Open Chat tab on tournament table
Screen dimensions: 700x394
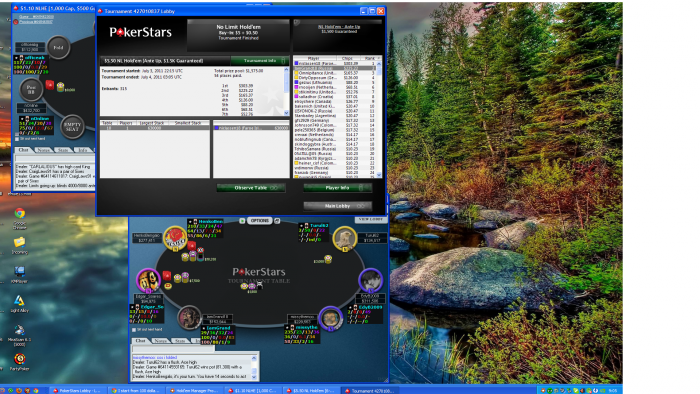(140, 341)
